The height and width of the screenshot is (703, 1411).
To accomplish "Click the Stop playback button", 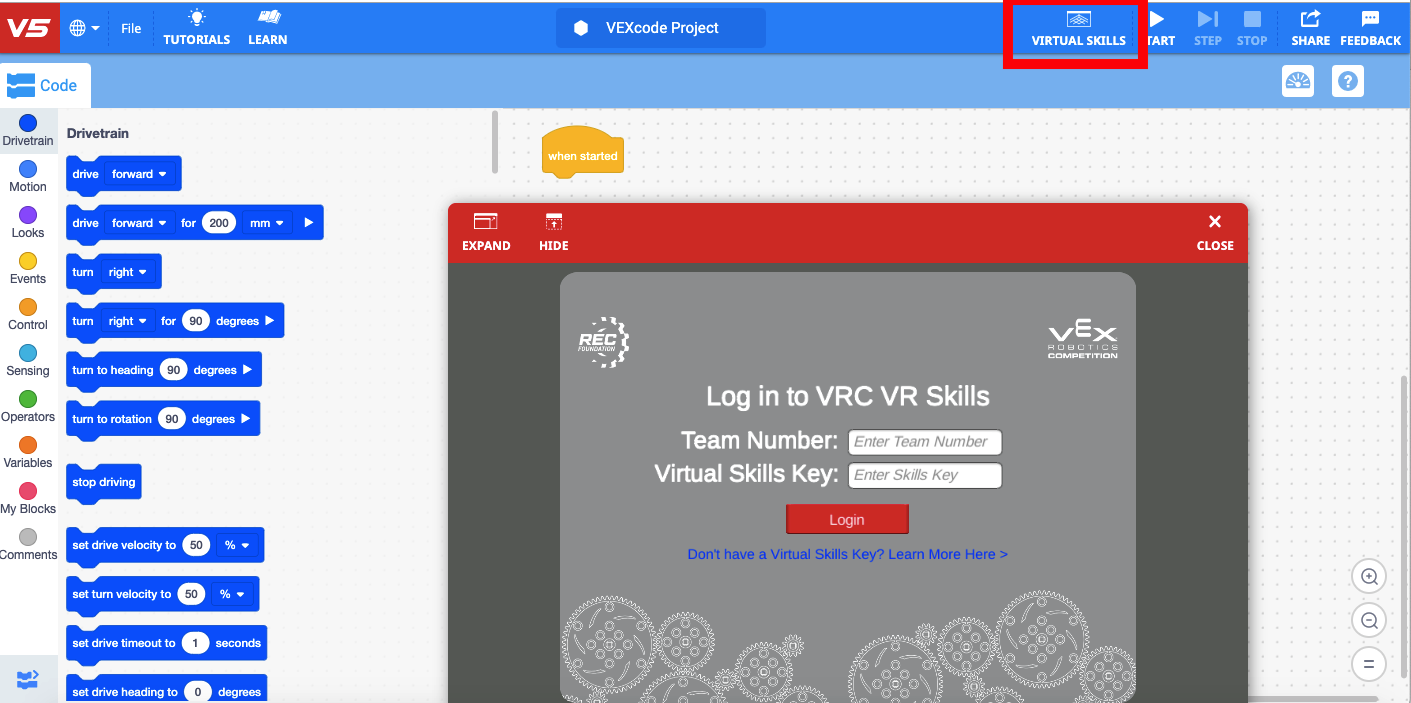I will 1252,28.
